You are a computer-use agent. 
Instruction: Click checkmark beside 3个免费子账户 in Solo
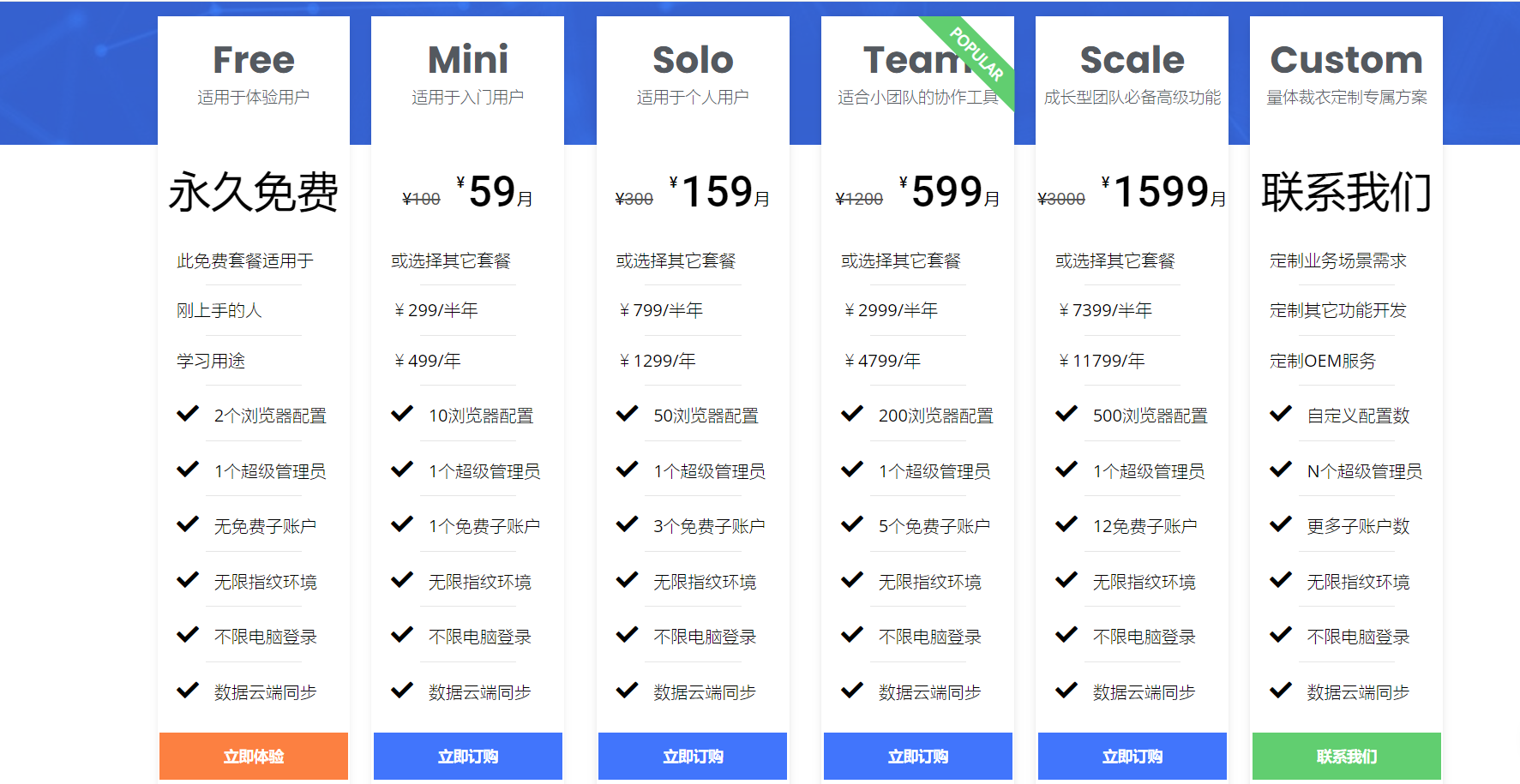628,524
